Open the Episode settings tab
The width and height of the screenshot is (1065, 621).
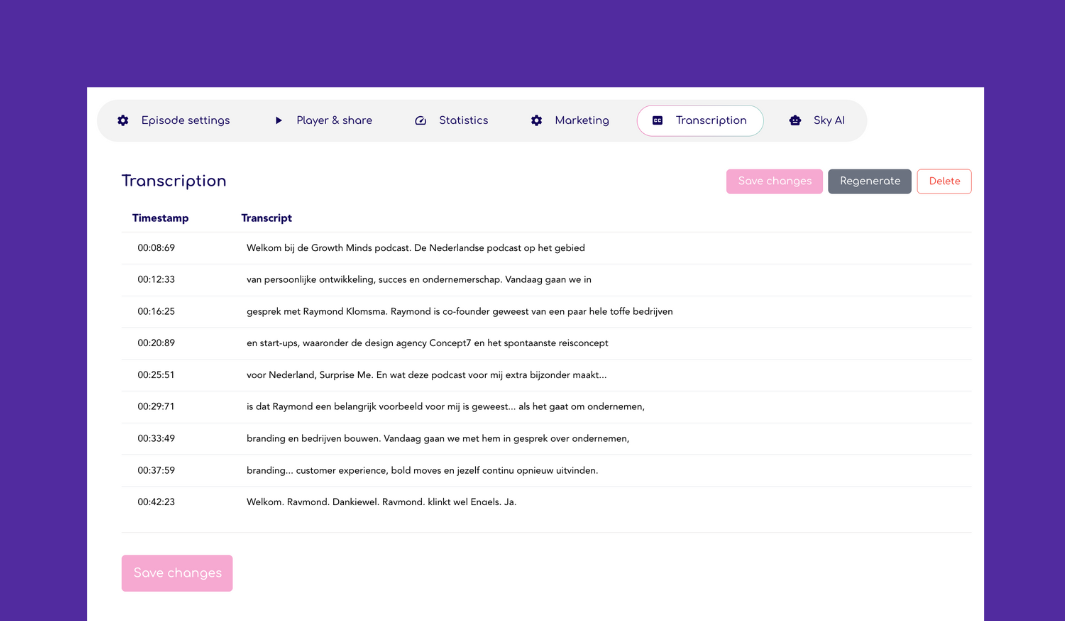[174, 120]
